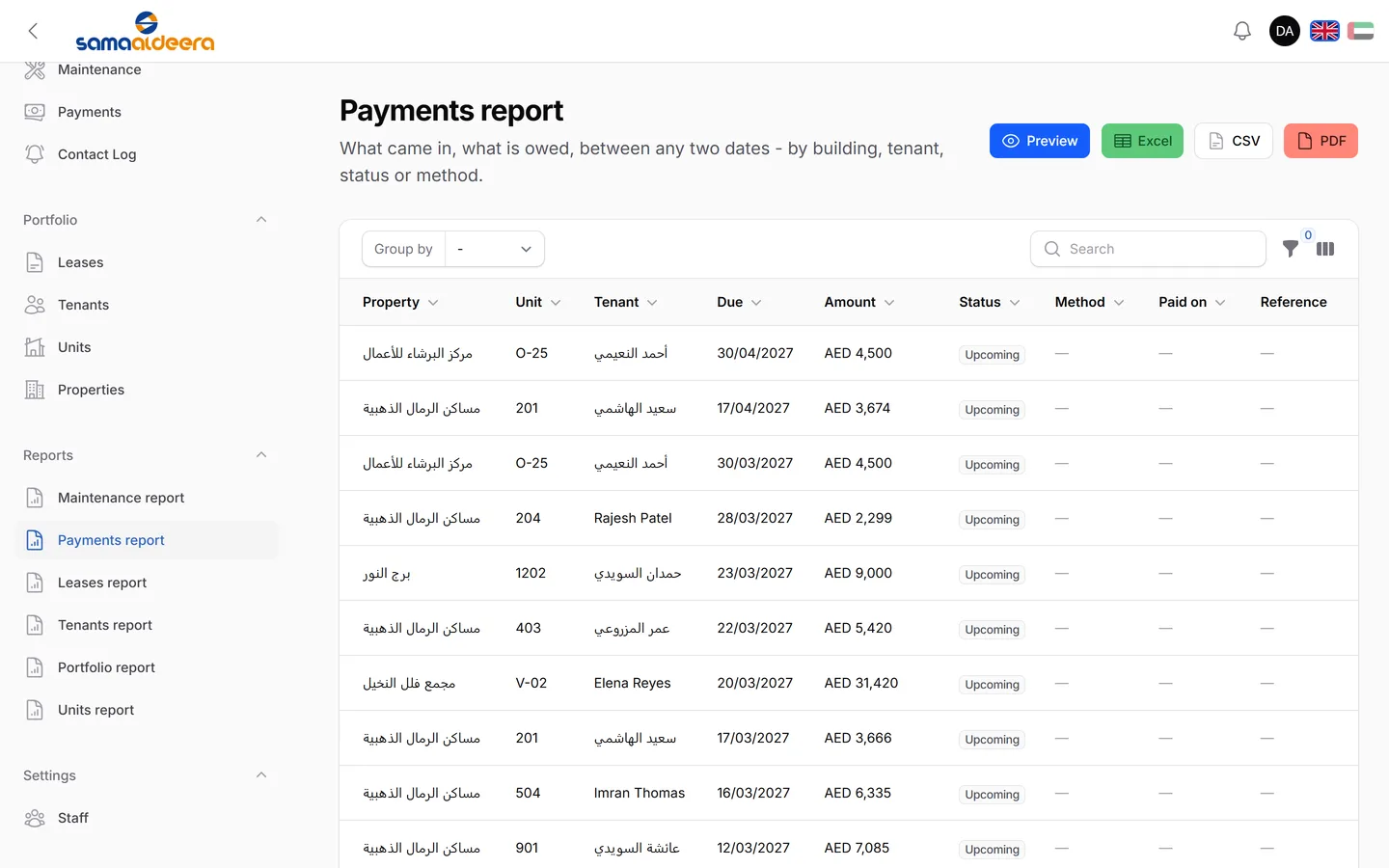Viewport: 1389px width, 868px height.
Task: Go to Maintenance report
Action: [148, 498]
